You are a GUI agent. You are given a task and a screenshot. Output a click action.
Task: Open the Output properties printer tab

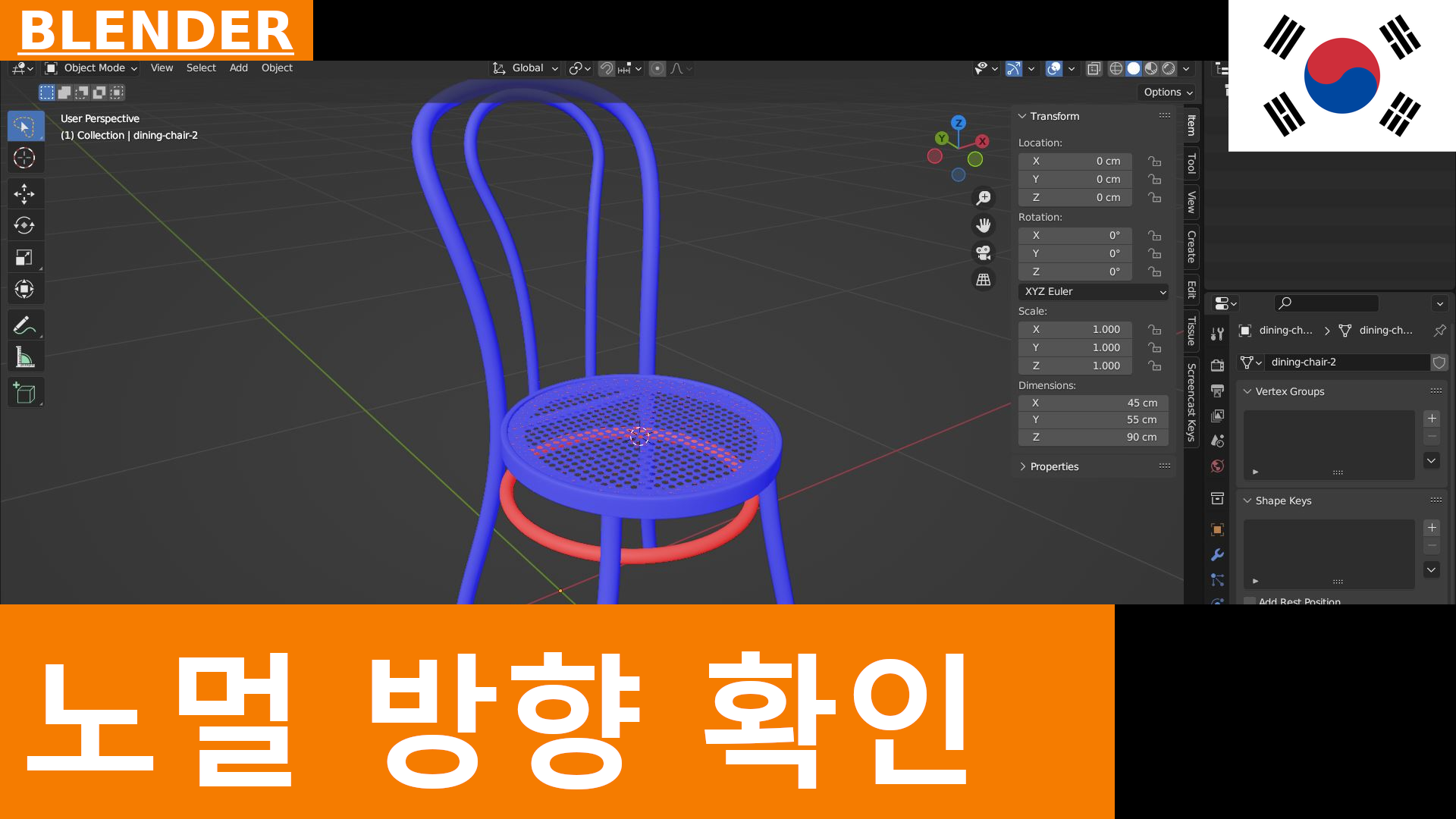1217,391
